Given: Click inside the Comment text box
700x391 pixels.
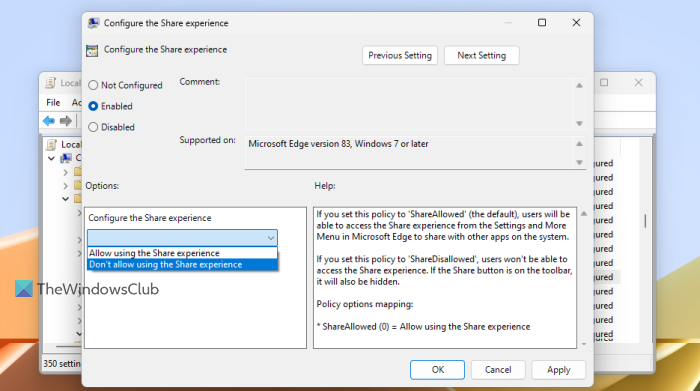Looking at the screenshot, I should [x=408, y=104].
